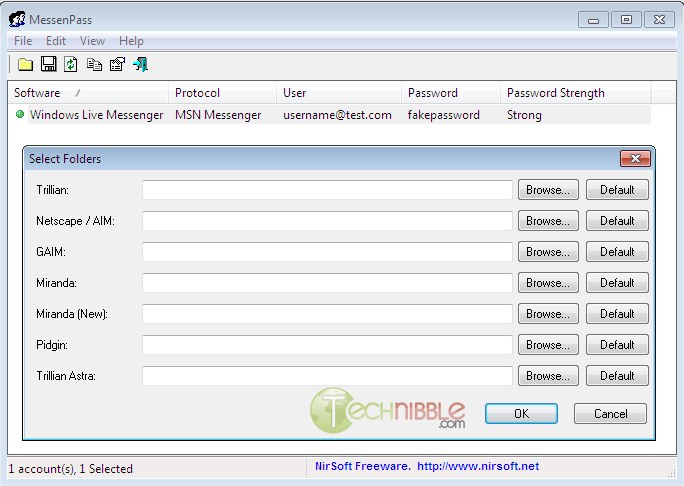Click the Select Folders toolbar icon
Image resolution: width=684 pixels, height=486 pixels.
click(25, 65)
